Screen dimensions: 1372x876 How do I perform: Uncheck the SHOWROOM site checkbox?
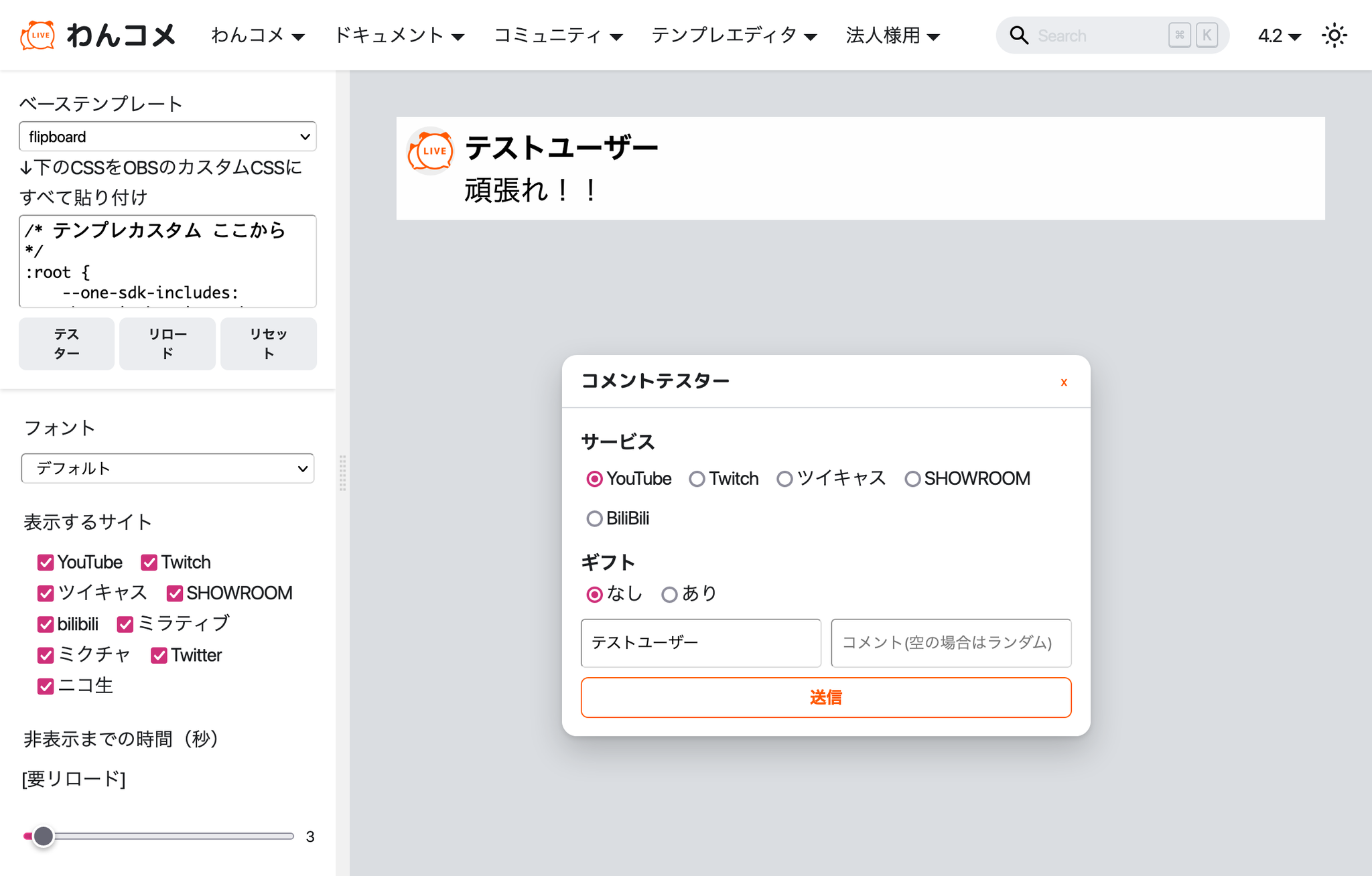coord(175,593)
